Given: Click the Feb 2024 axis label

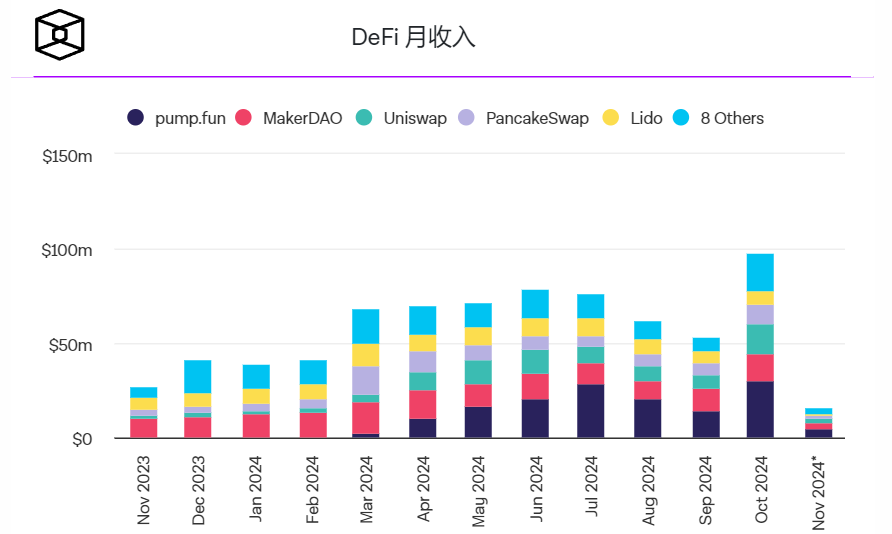Looking at the screenshot, I should [x=312, y=490].
